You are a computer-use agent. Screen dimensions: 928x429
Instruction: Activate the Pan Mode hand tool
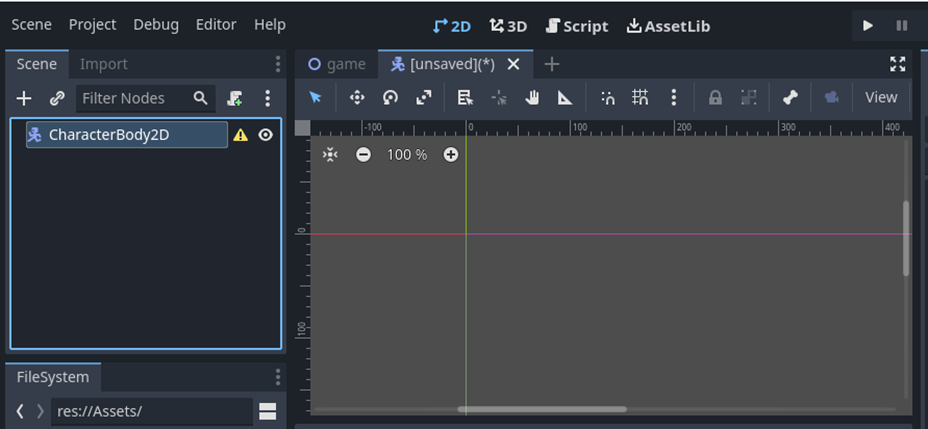coord(532,98)
